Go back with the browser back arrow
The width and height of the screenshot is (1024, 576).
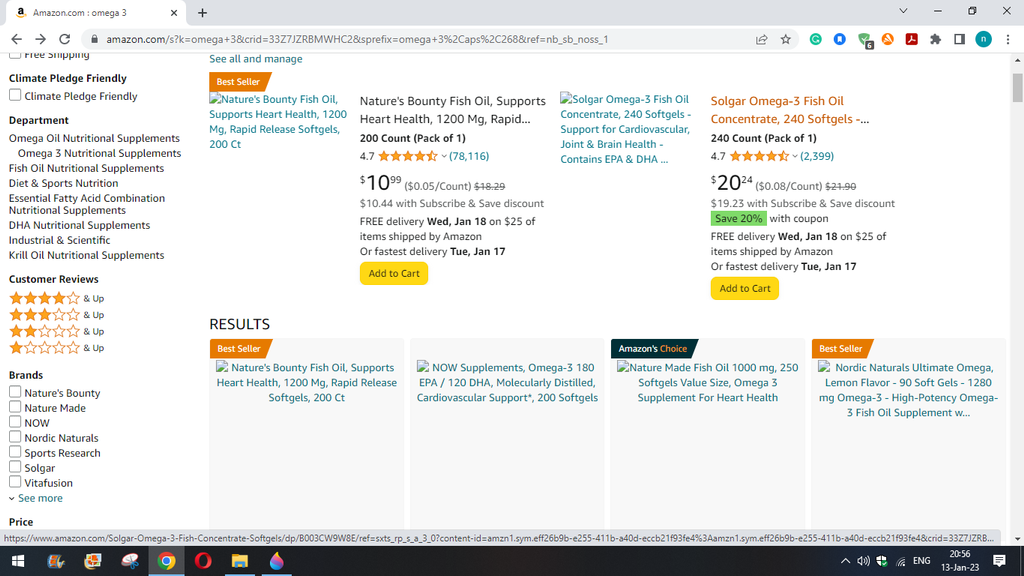click(17, 39)
